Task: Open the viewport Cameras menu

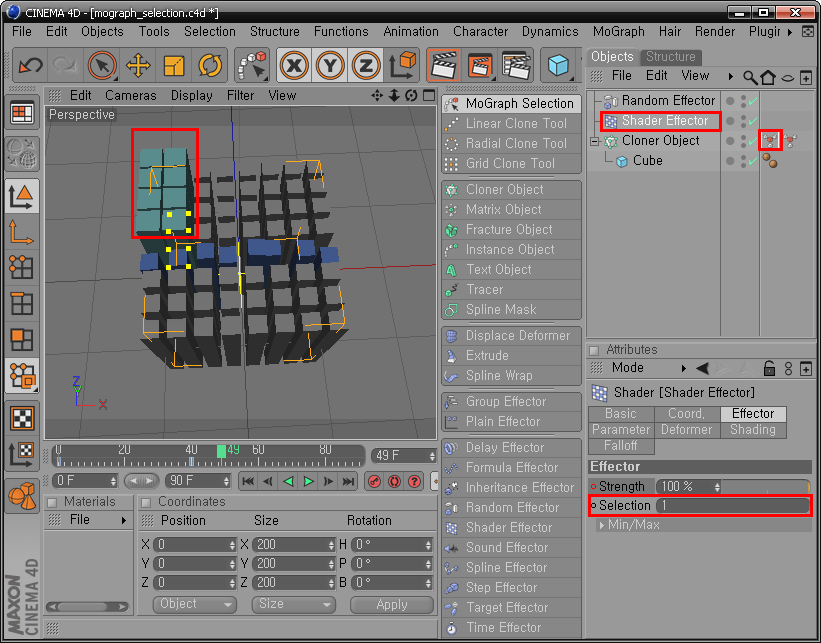Action: click(130, 96)
